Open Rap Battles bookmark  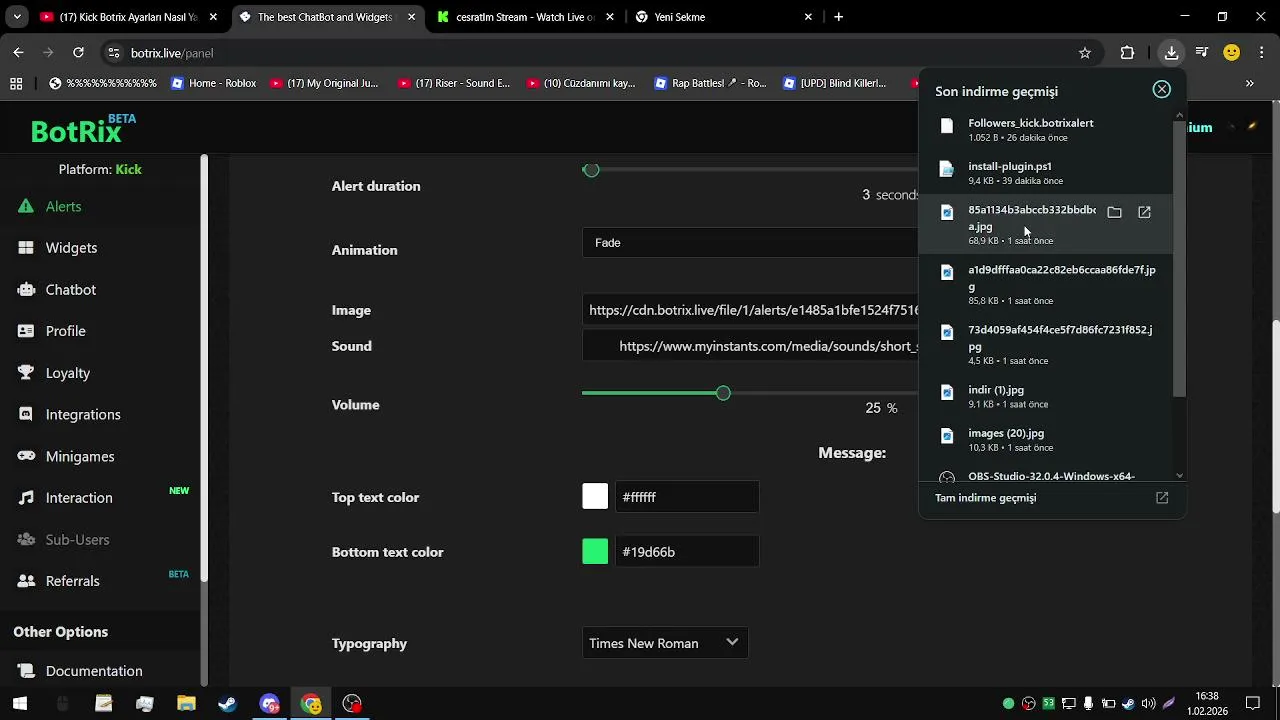[x=711, y=84]
